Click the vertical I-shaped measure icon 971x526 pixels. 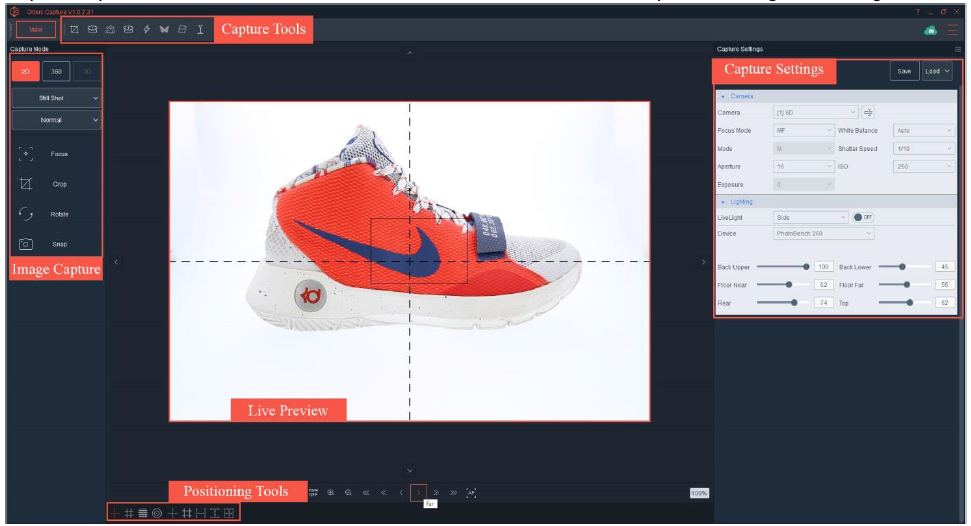pos(215,513)
